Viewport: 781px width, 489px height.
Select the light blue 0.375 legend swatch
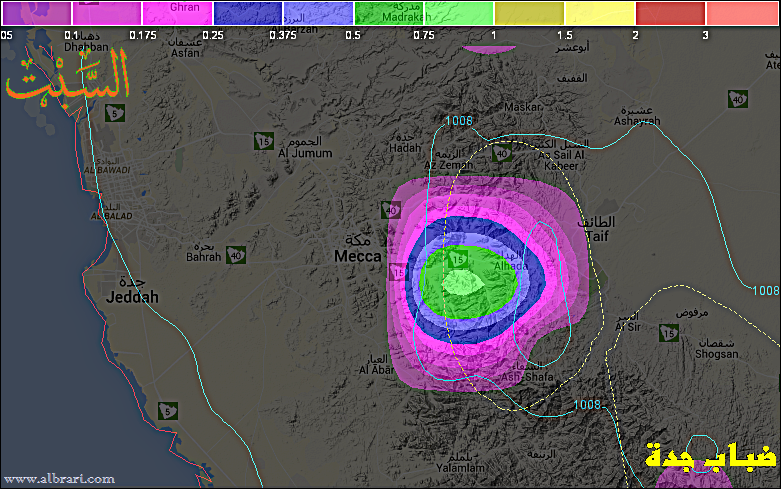point(318,13)
